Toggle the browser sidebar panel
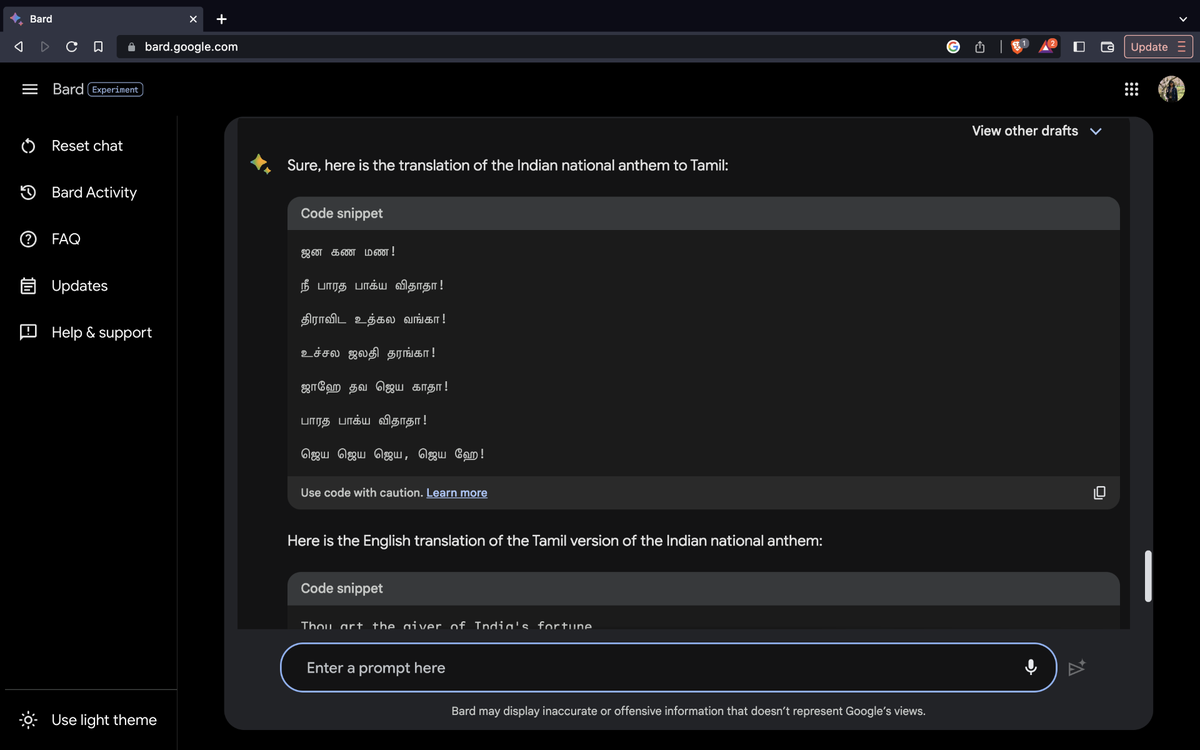The width and height of the screenshot is (1200, 750). point(1079,47)
